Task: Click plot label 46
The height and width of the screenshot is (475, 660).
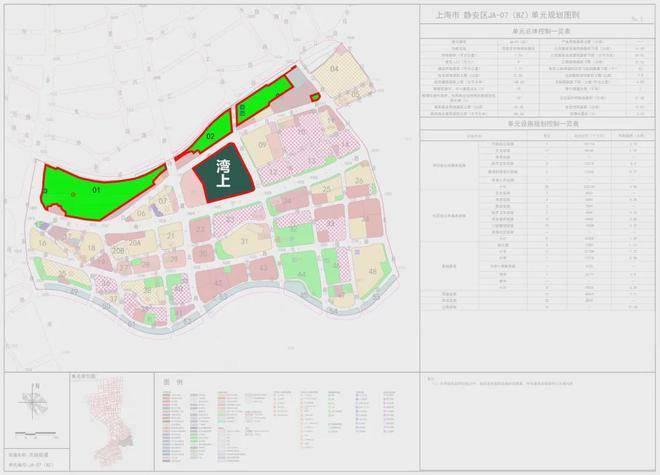Action: coord(373,271)
